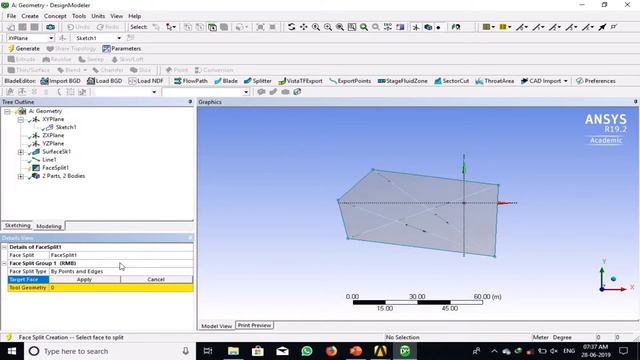The width and height of the screenshot is (640, 360).
Task: Select FaceSplit1 in the Tree Outline
Action: click(x=56, y=168)
